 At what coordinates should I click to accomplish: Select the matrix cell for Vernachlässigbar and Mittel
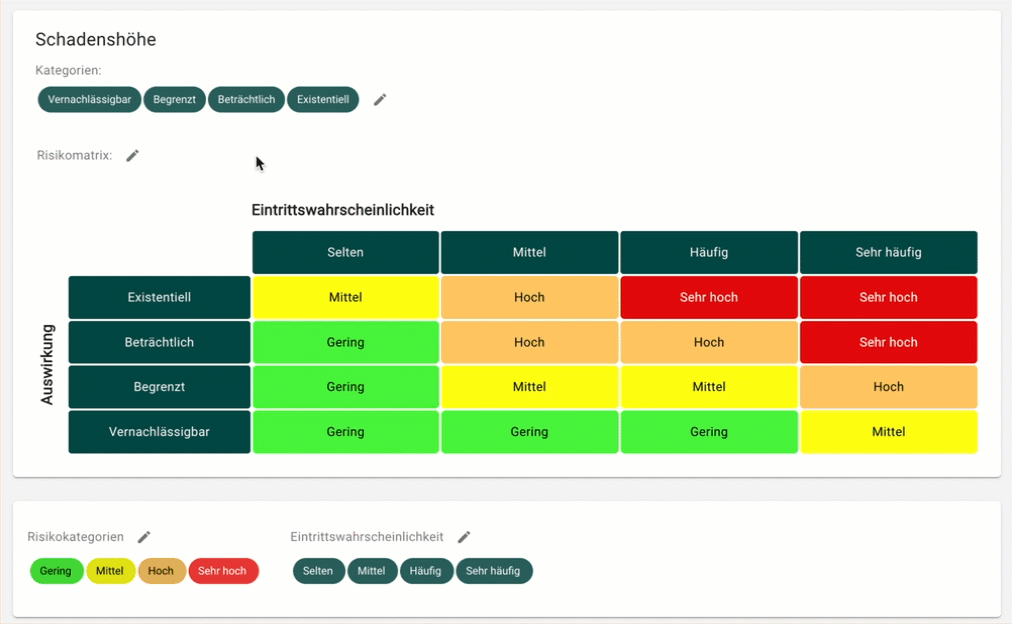pyautogui.click(x=529, y=432)
